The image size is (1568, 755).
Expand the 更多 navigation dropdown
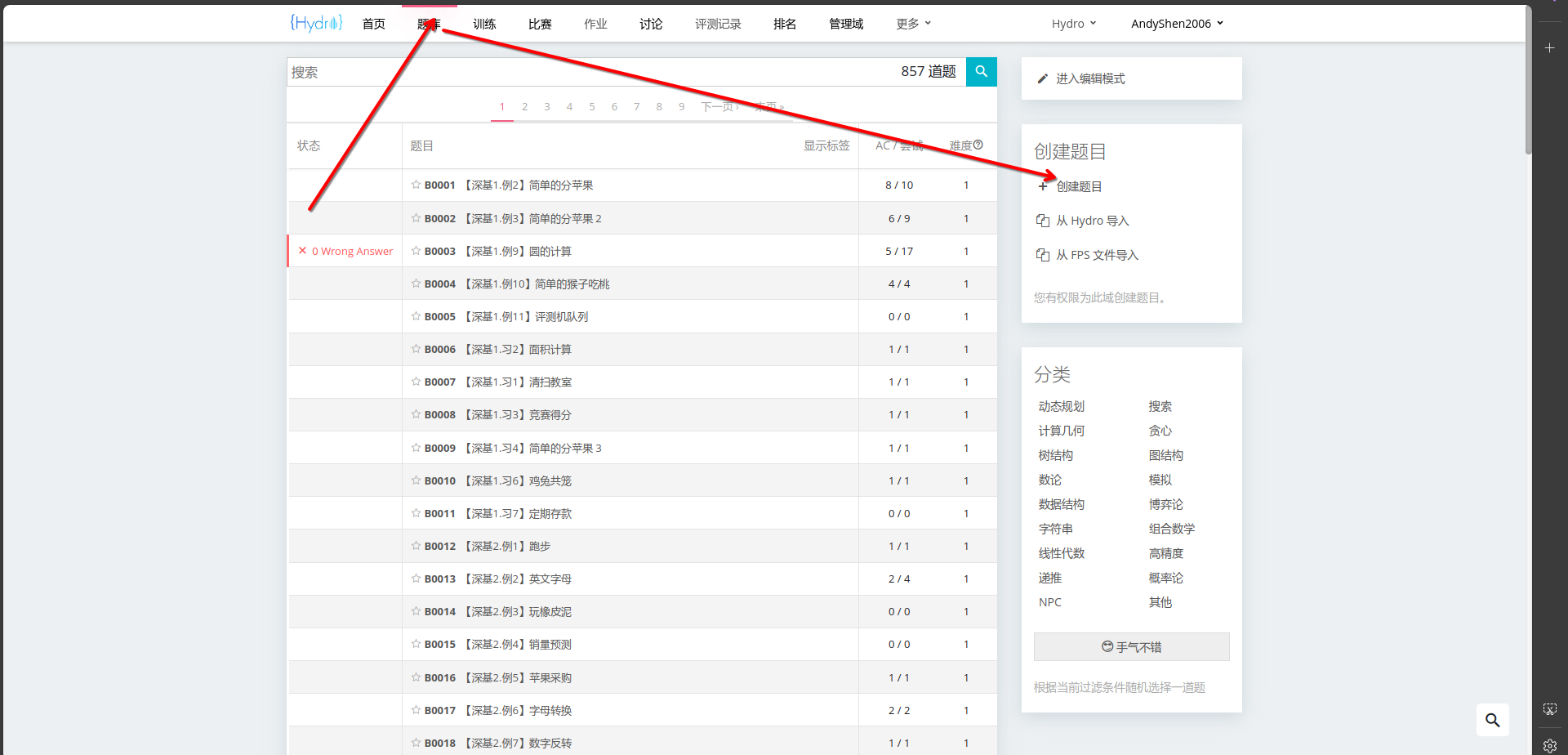pos(913,24)
